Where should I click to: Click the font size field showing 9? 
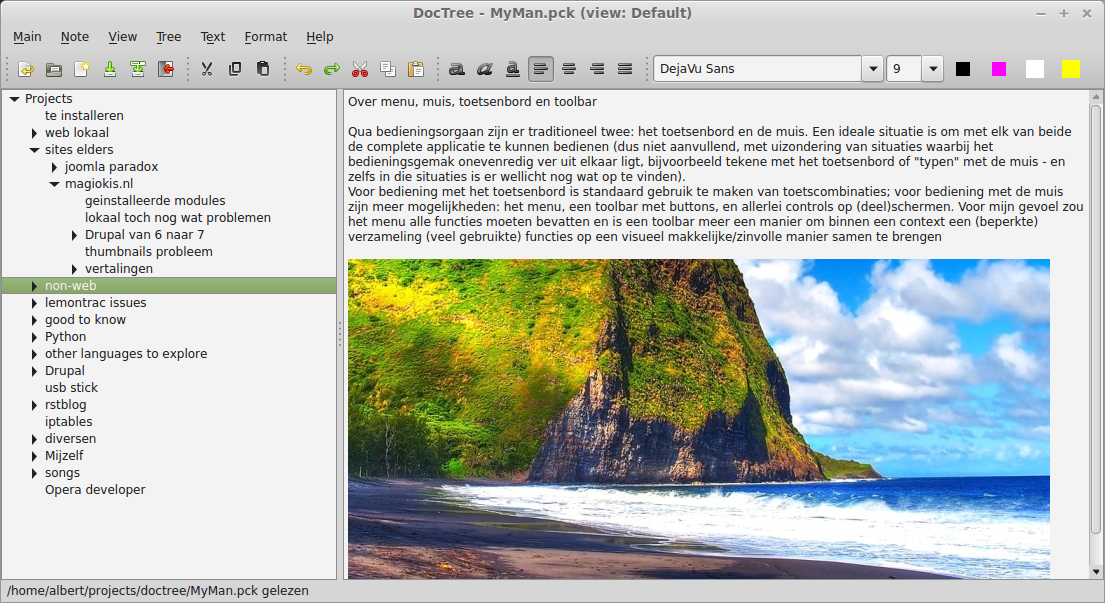904,69
